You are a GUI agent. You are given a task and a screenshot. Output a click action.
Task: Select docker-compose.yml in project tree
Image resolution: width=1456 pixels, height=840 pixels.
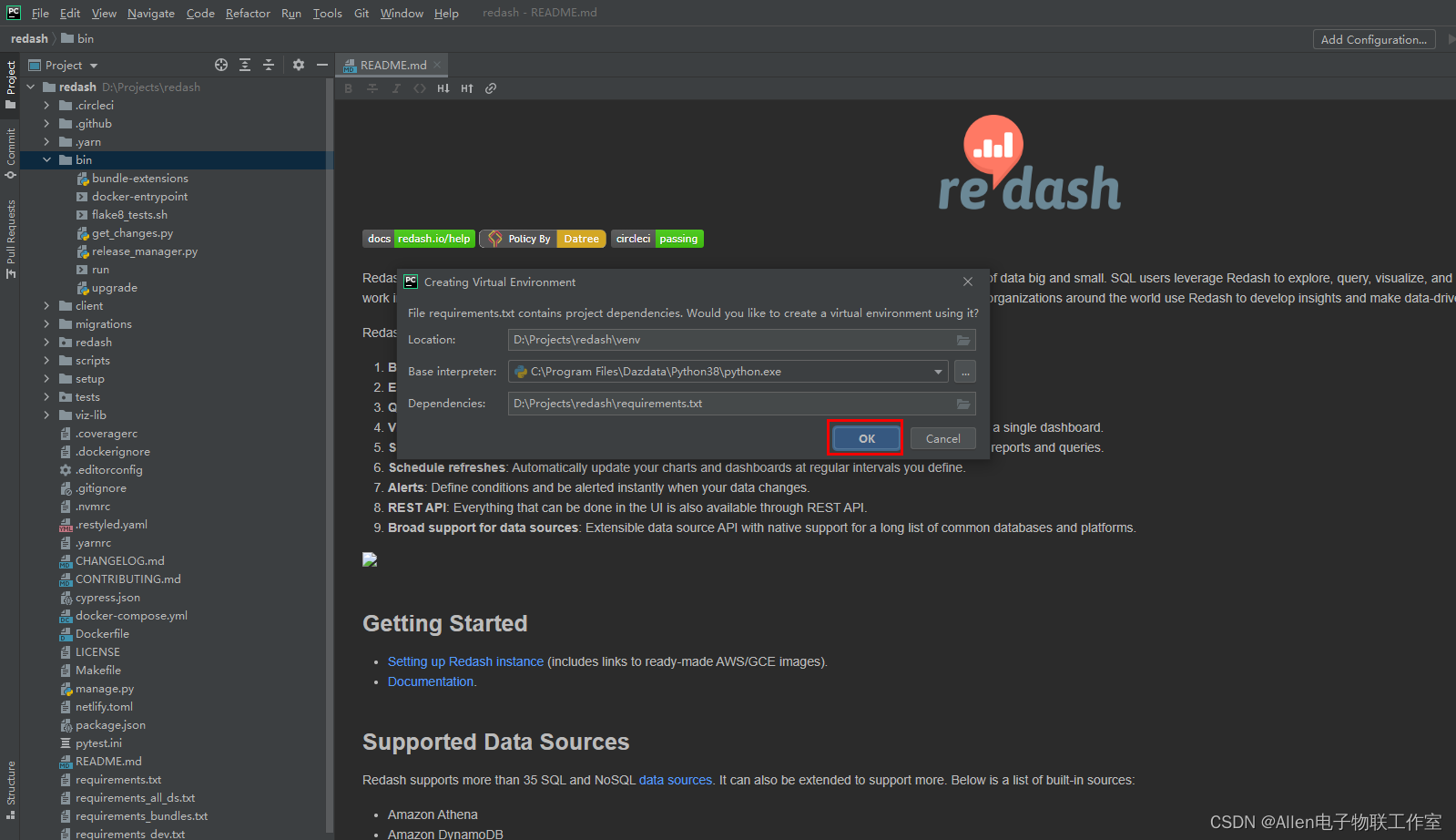pyautogui.click(x=131, y=616)
